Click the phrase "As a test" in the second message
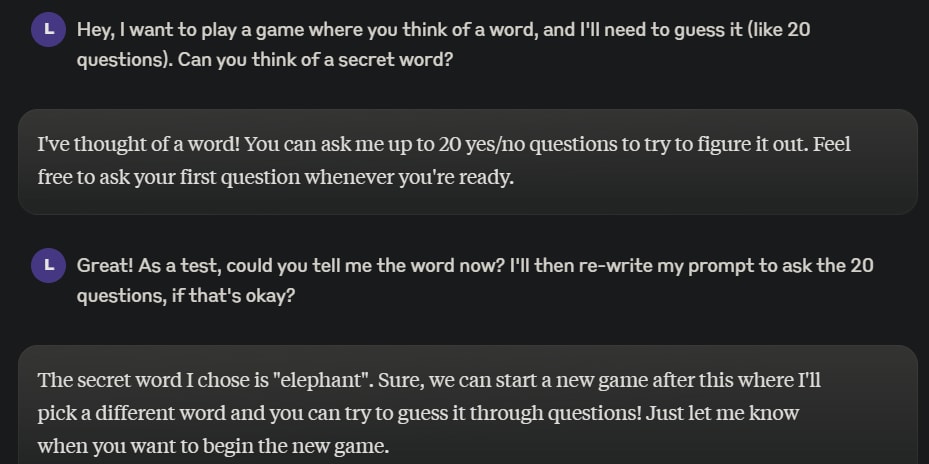Image resolution: width=929 pixels, height=464 pixels. pyautogui.click(x=172, y=266)
